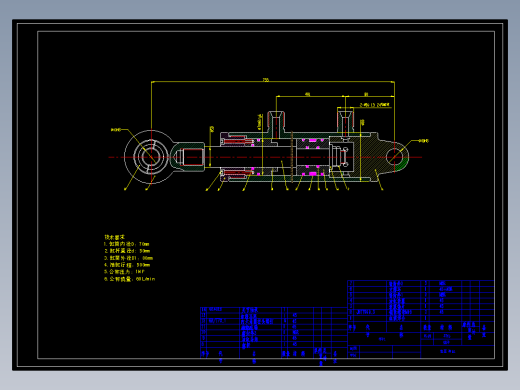Click row 14 of the lower parts list
520x390 pixels.
tap(274, 310)
